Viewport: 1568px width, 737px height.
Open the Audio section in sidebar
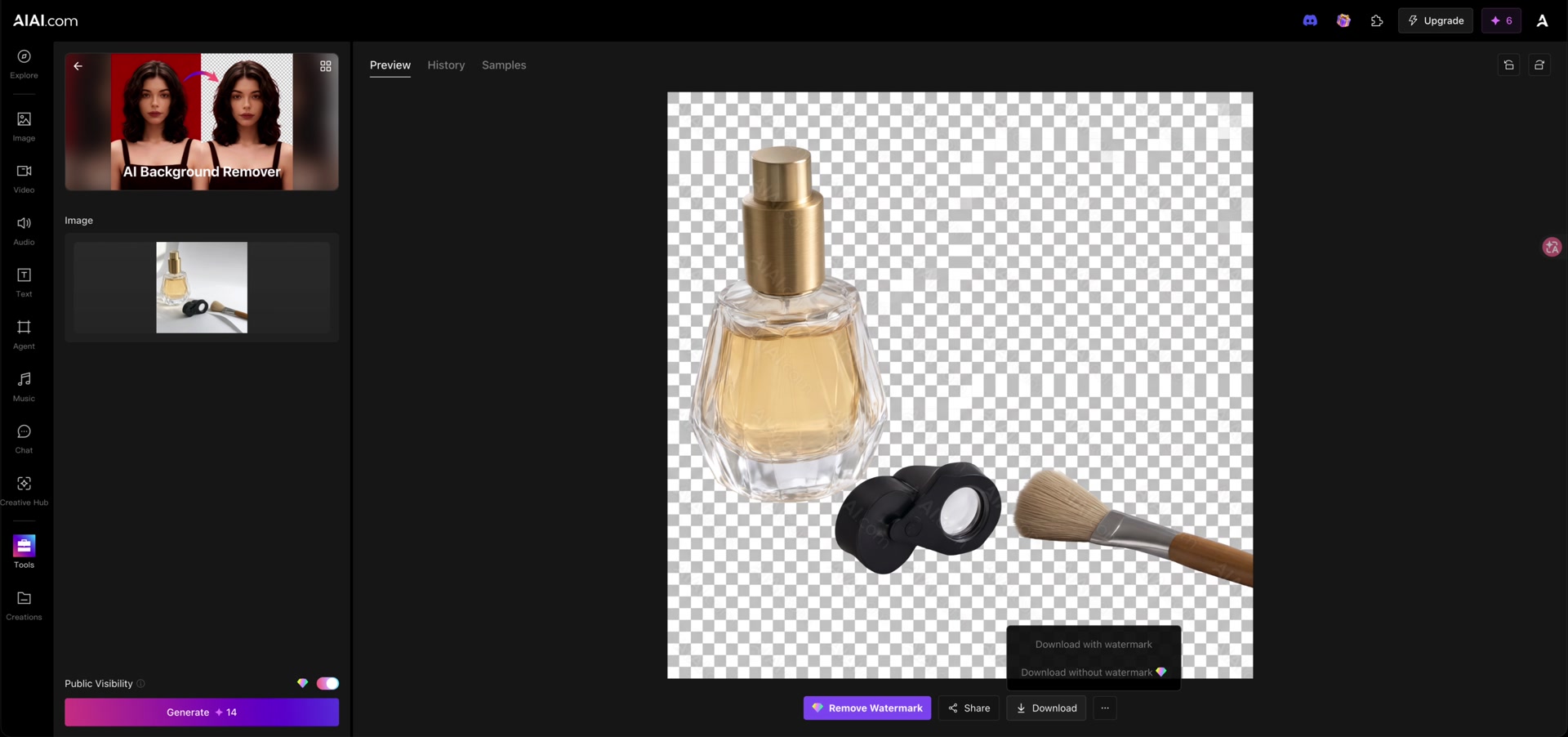[24, 230]
